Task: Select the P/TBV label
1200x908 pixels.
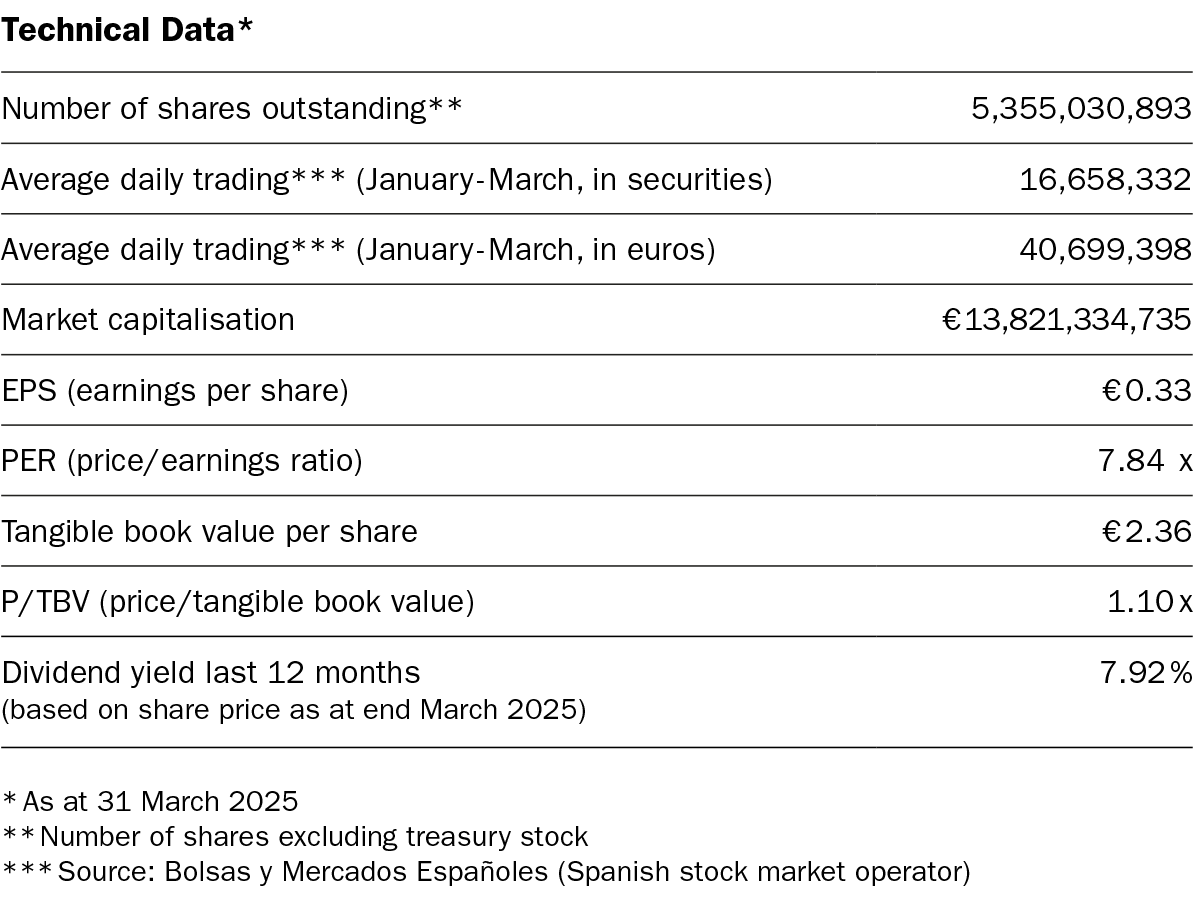Action: coord(237,602)
